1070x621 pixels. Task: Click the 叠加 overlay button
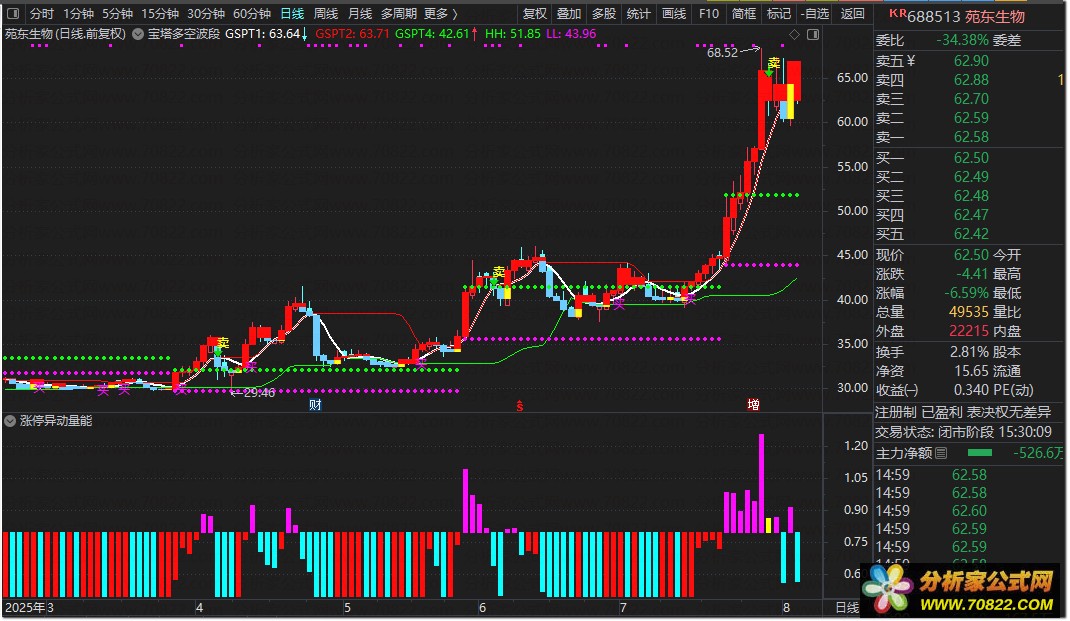pos(568,14)
